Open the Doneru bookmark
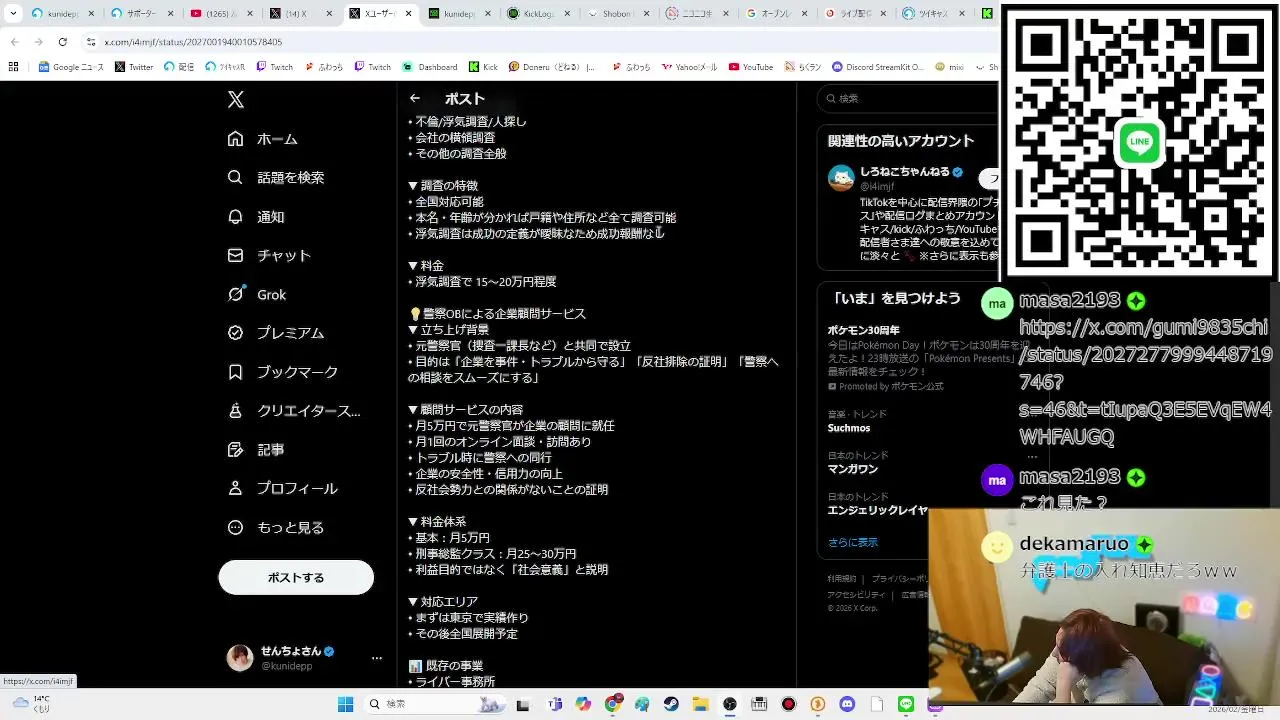The height and width of the screenshot is (720, 1280). click(x=551, y=67)
